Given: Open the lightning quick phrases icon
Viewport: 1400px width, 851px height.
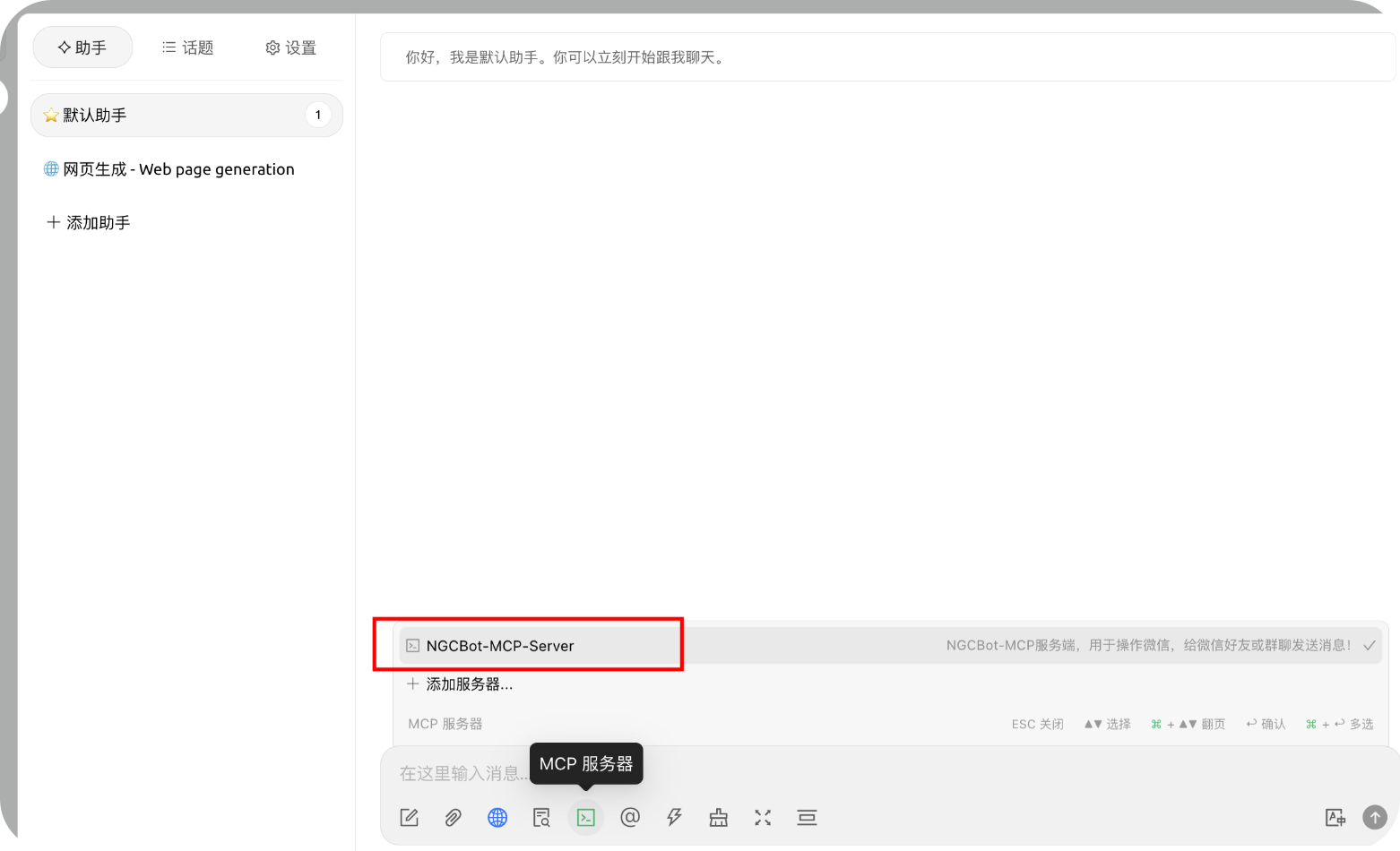Looking at the screenshot, I should click(674, 817).
